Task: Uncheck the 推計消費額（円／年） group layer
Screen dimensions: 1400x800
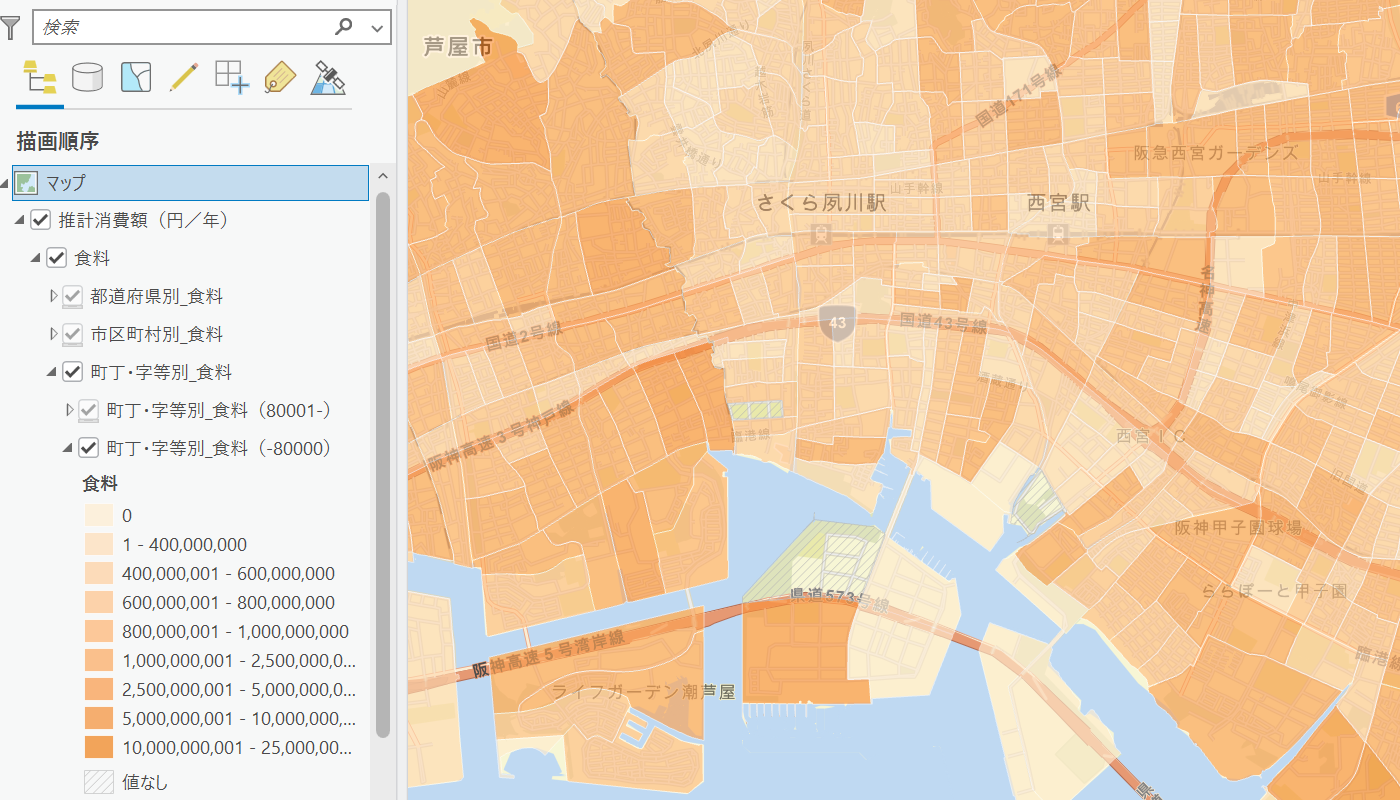Action: [x=41, y=220]
